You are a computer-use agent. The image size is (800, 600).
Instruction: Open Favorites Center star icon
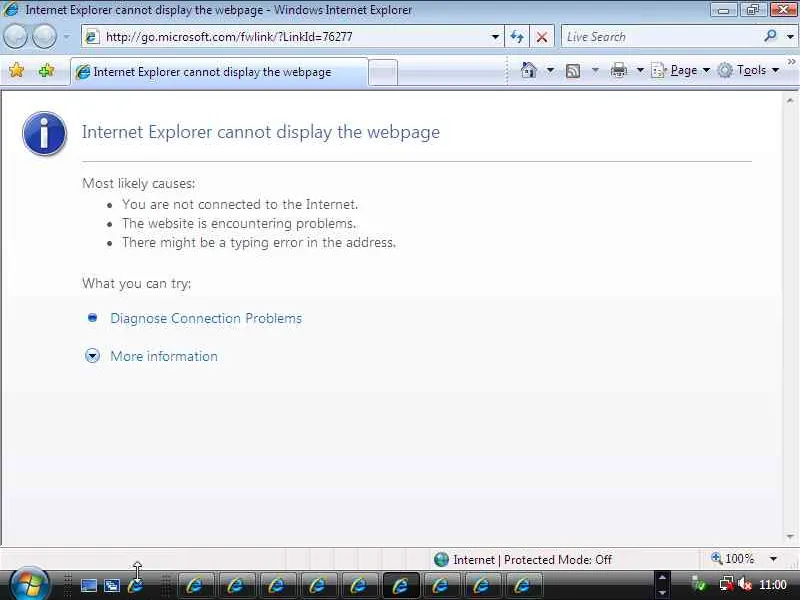point(16,70)
